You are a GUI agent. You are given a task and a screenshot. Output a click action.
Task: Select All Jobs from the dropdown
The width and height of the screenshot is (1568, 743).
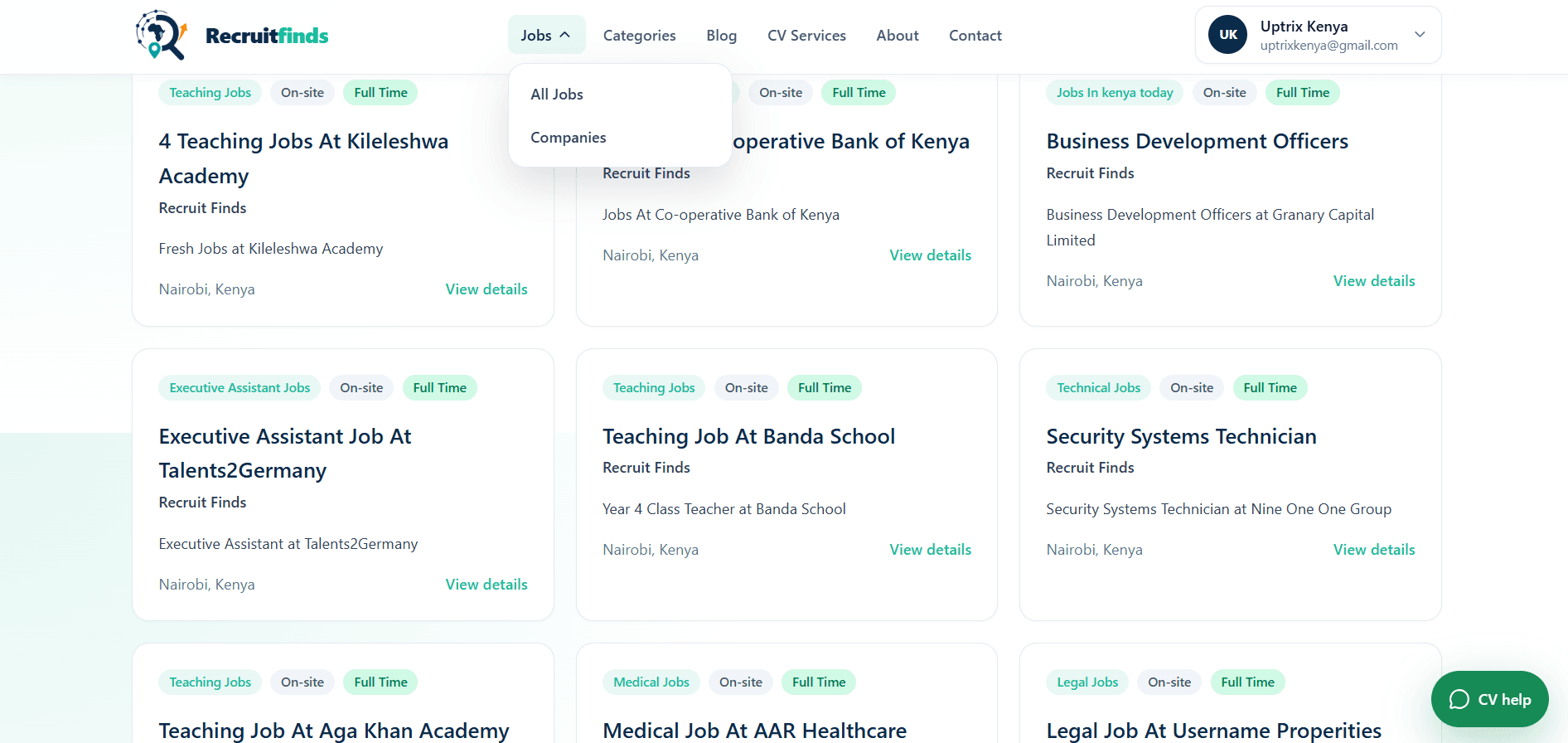557,95
